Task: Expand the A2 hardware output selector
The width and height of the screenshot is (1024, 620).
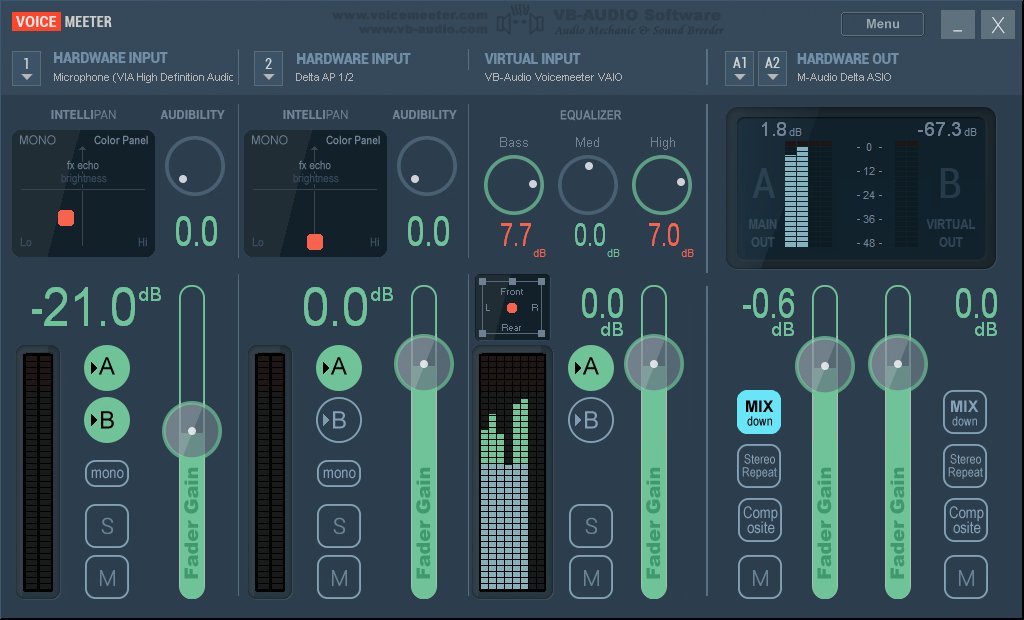Action: pyautogui.click(x=772, y=68)
